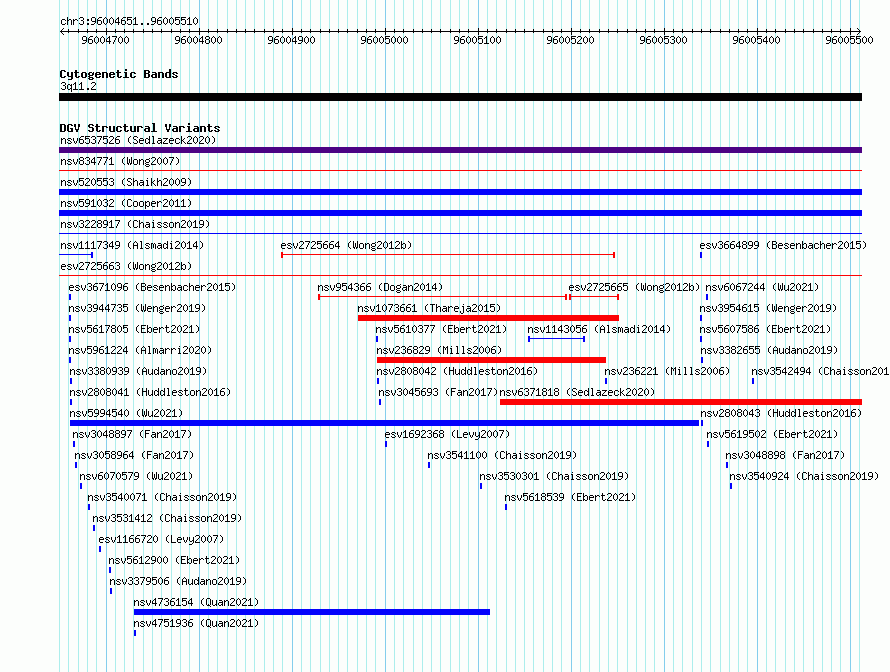890x672 pixels.
Task: Click the blue nsv4736154 variant bar
Action: pyautogui.click(x=312, y=612)
